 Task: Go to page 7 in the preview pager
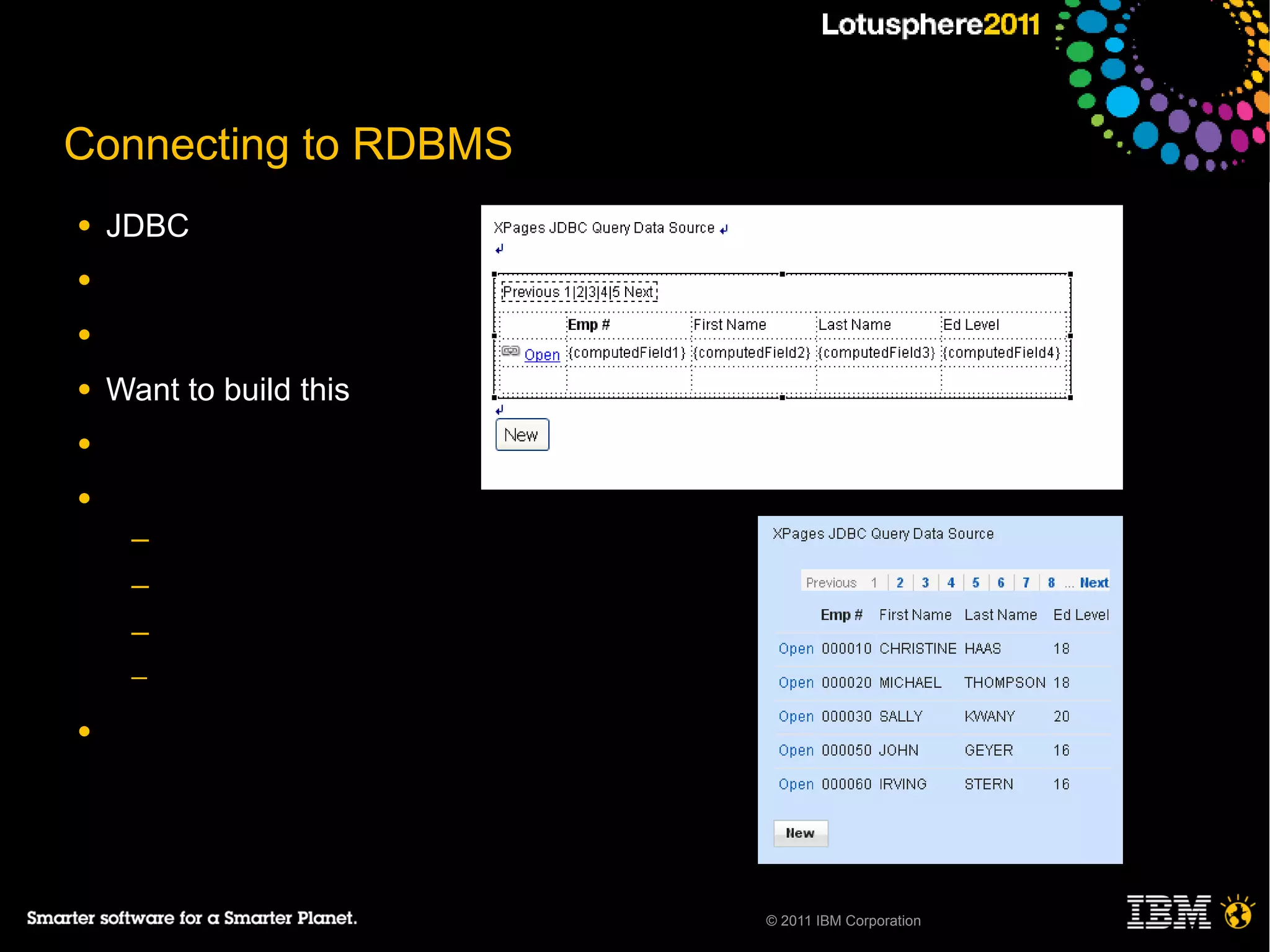coord(1026,582)
